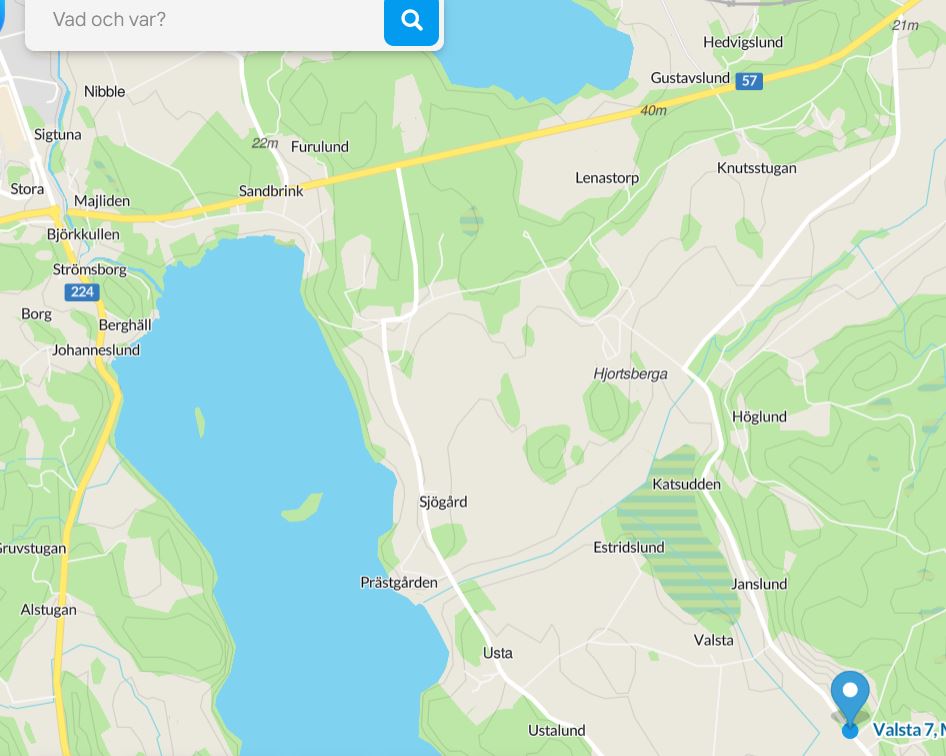Select the Hjortsberga place label

pos(630,374)
